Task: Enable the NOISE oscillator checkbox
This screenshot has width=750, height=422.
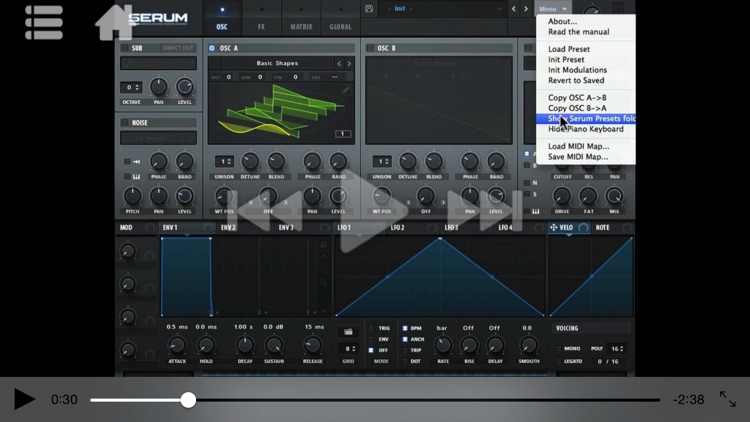Action: [x=125, y=122]
